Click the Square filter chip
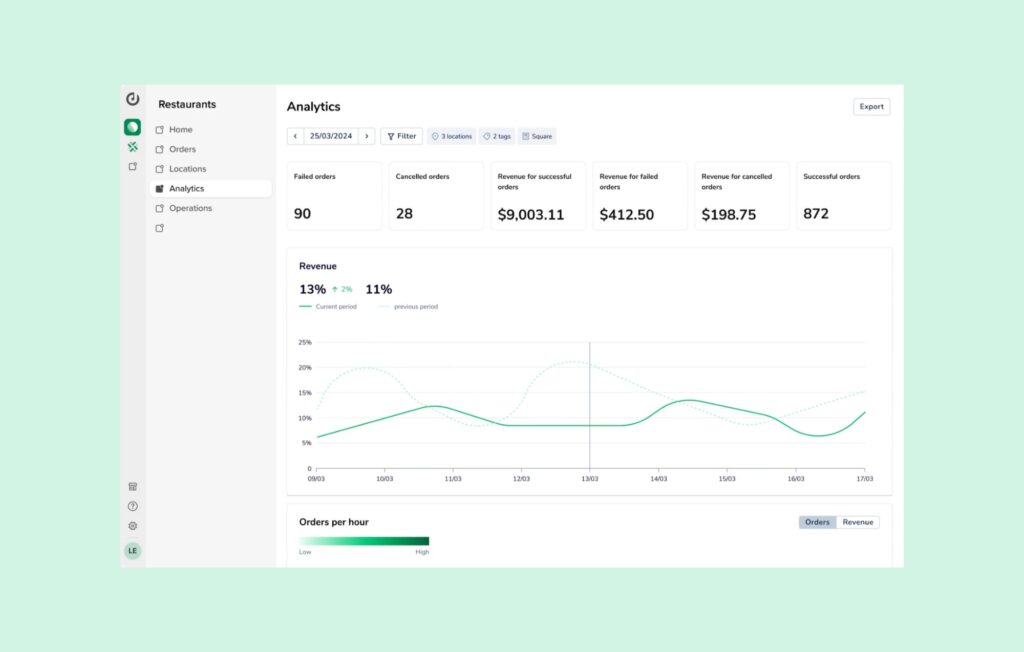 pos(537,136)
